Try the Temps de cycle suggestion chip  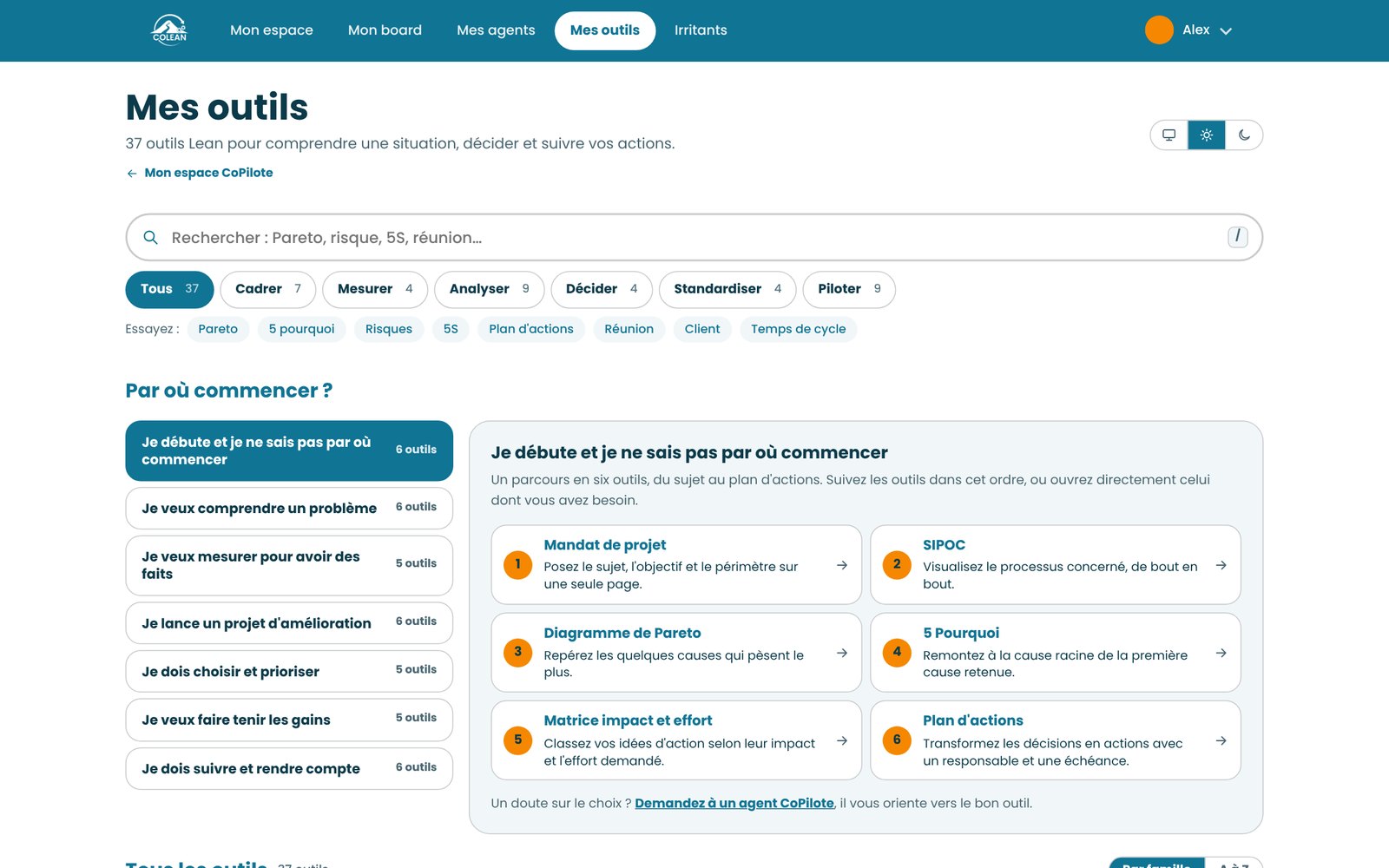798,329
